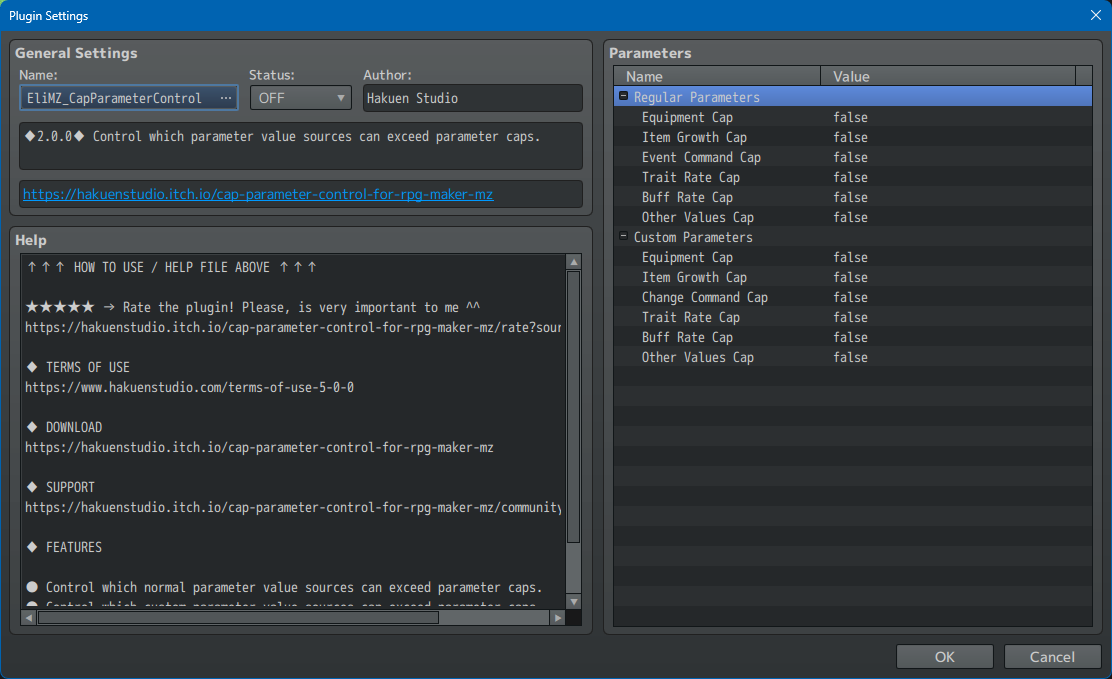
Task: Click the Author field Hakuen Studio
Action: [472, 98]
